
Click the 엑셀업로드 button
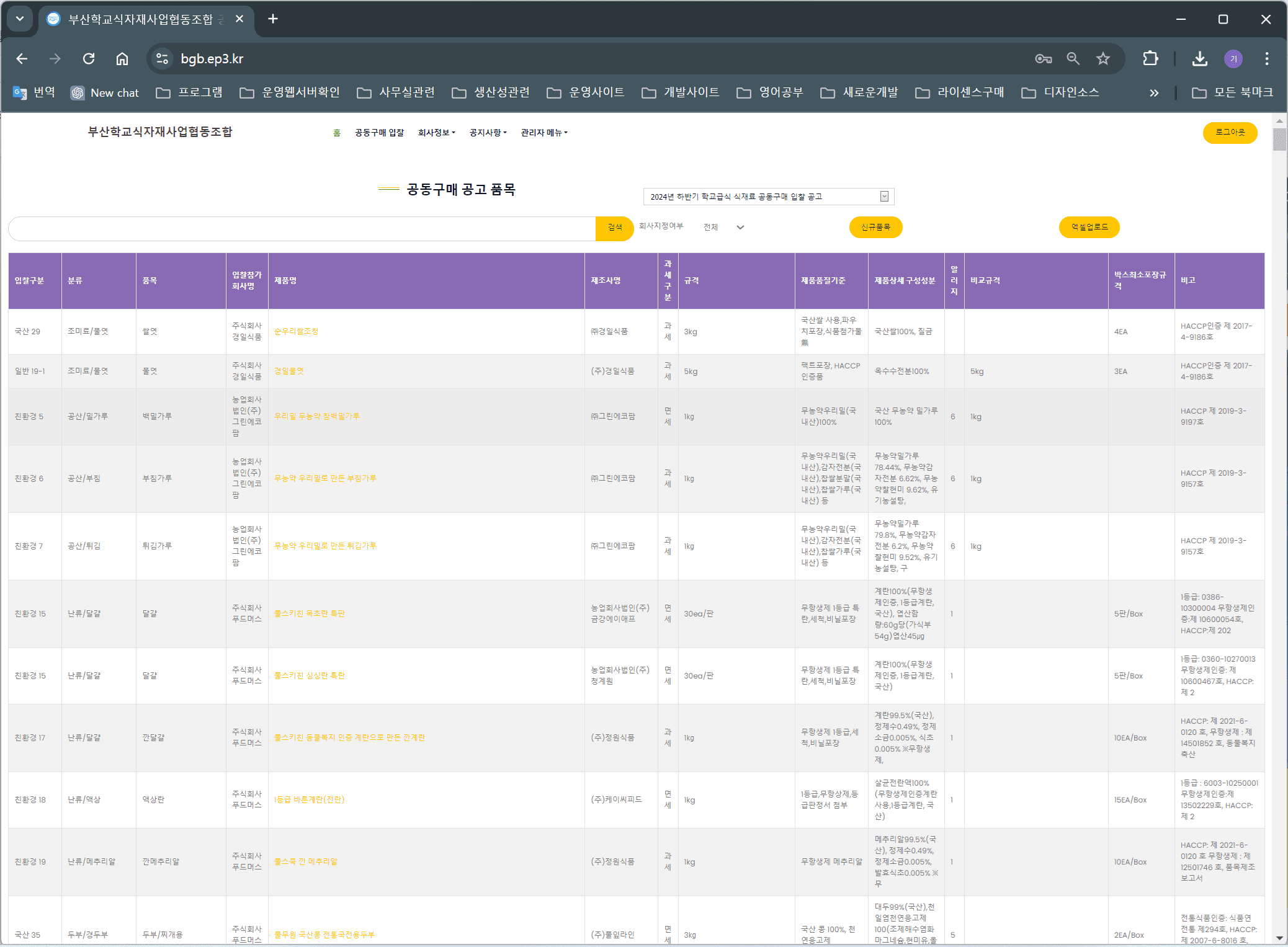[x=1089, y=228]
